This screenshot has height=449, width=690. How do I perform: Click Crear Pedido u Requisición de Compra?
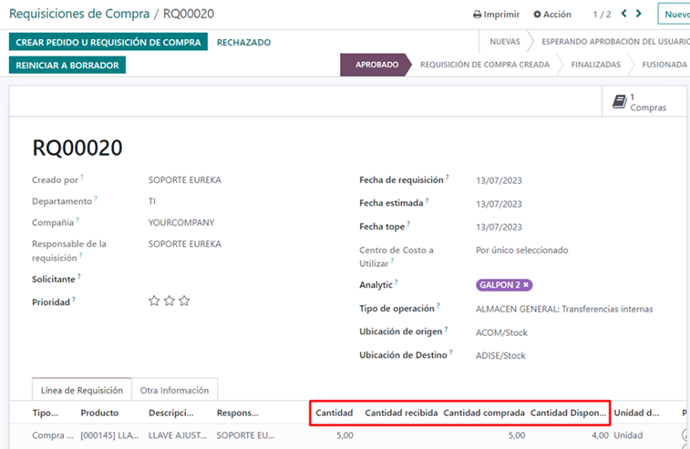(x=108, y=42)
